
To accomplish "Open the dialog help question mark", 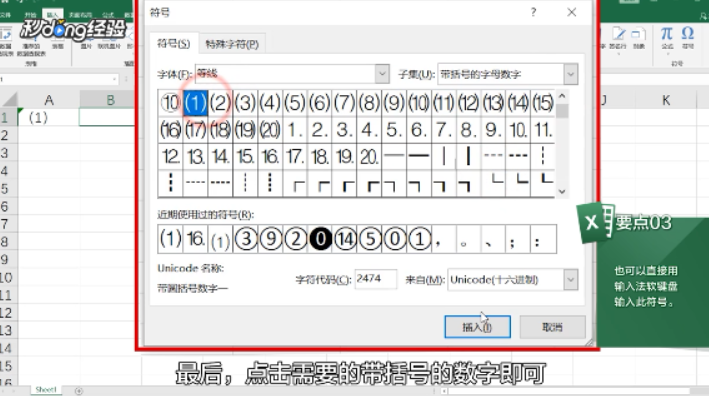I will [x=534, y=12].
